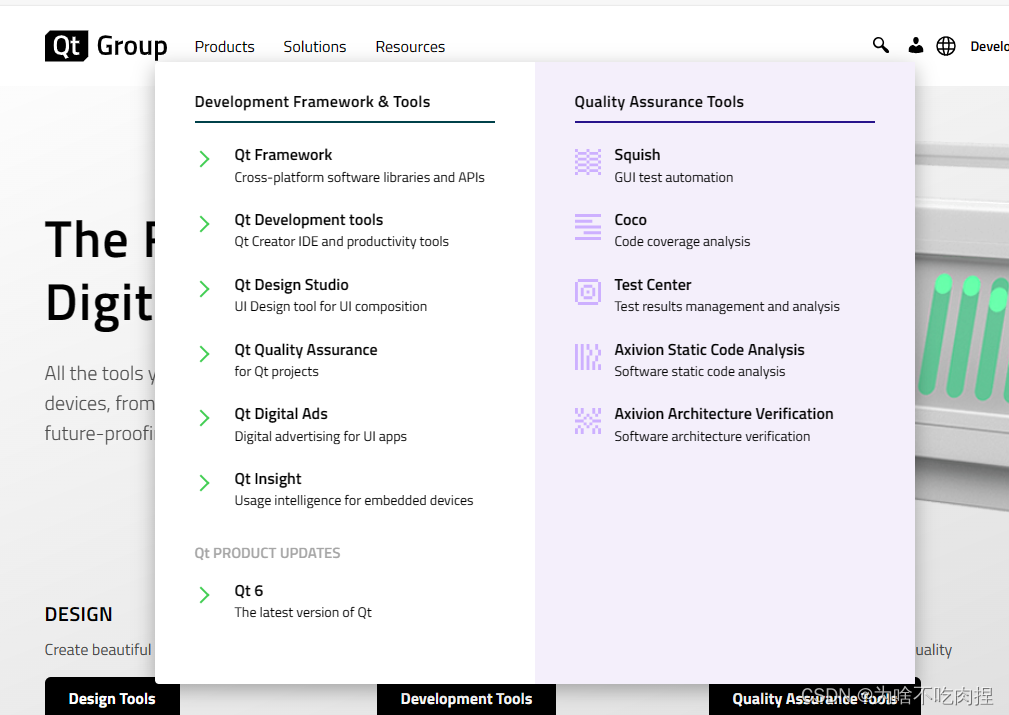Screen dimensions: 1009x715
Task: Click the Coco lines icon
Action: [x=588, y=227]
